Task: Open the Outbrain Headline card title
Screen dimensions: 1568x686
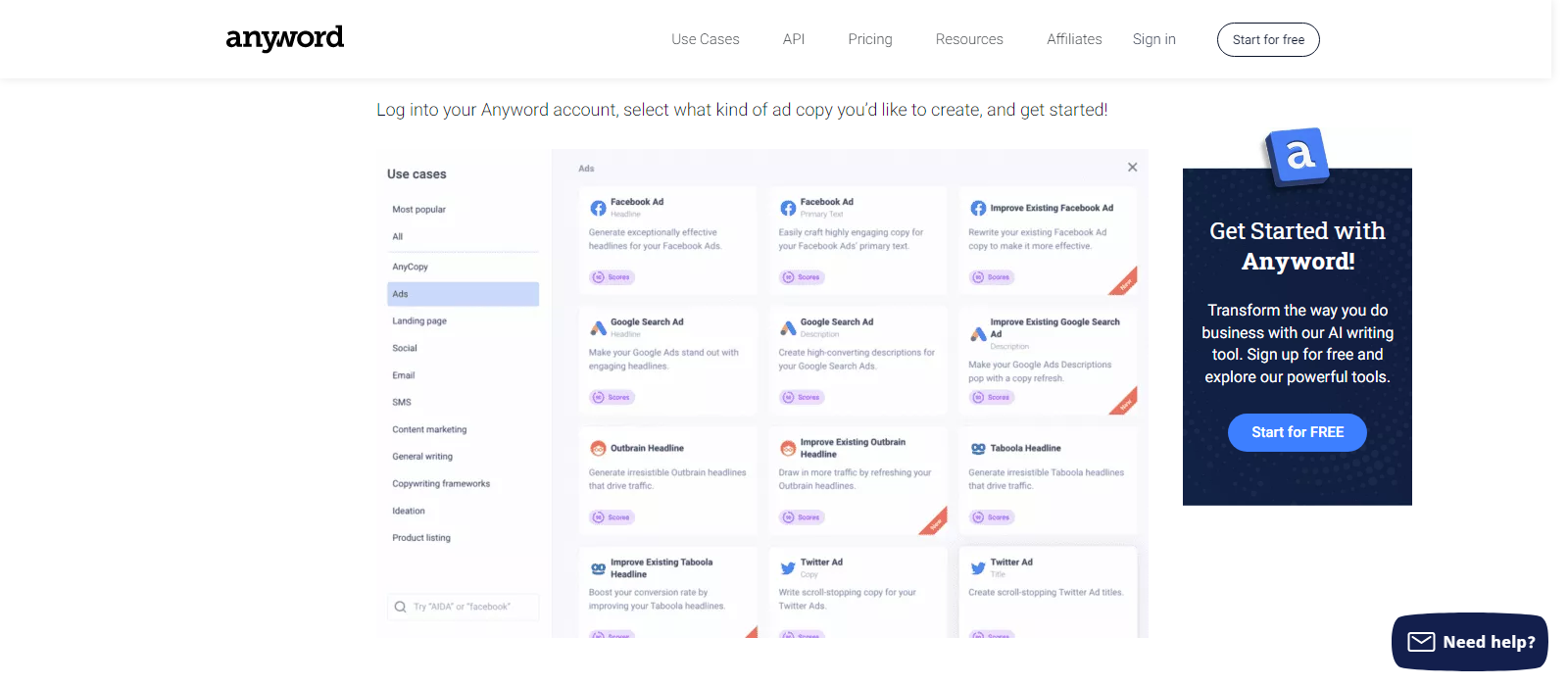Action: 647,448
